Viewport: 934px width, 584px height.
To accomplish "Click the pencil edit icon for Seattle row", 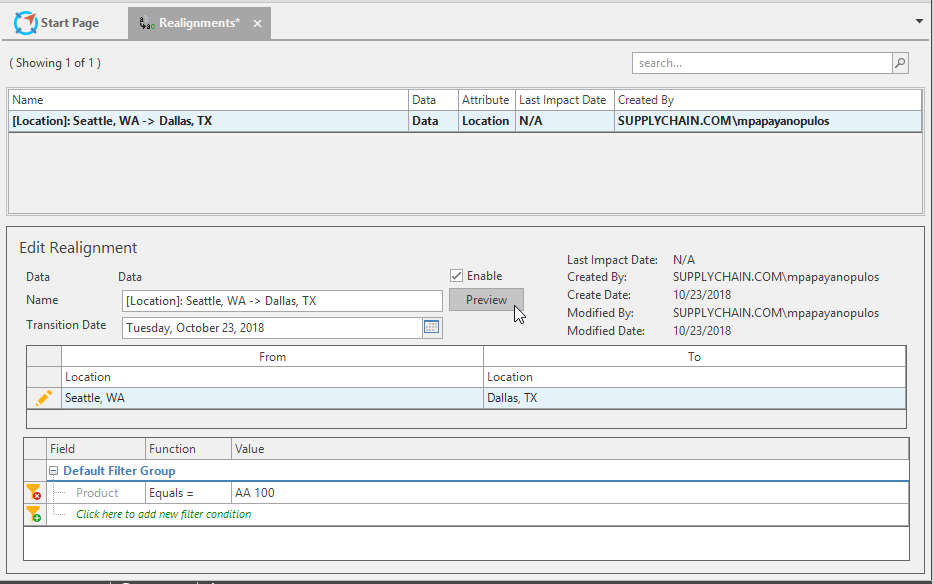I will [43, 398].
